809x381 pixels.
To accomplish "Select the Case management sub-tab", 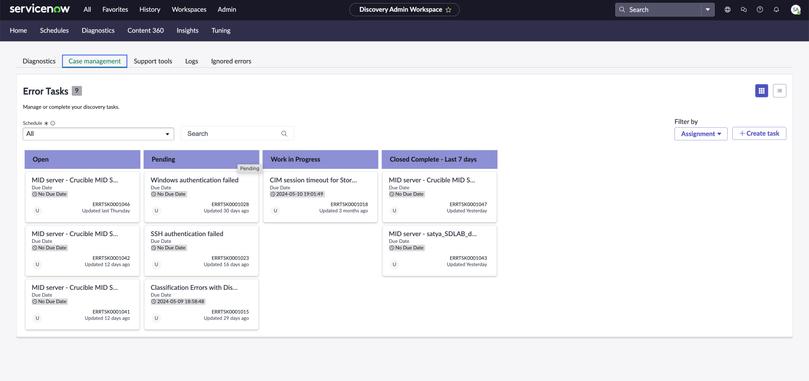I will [94, 61].
